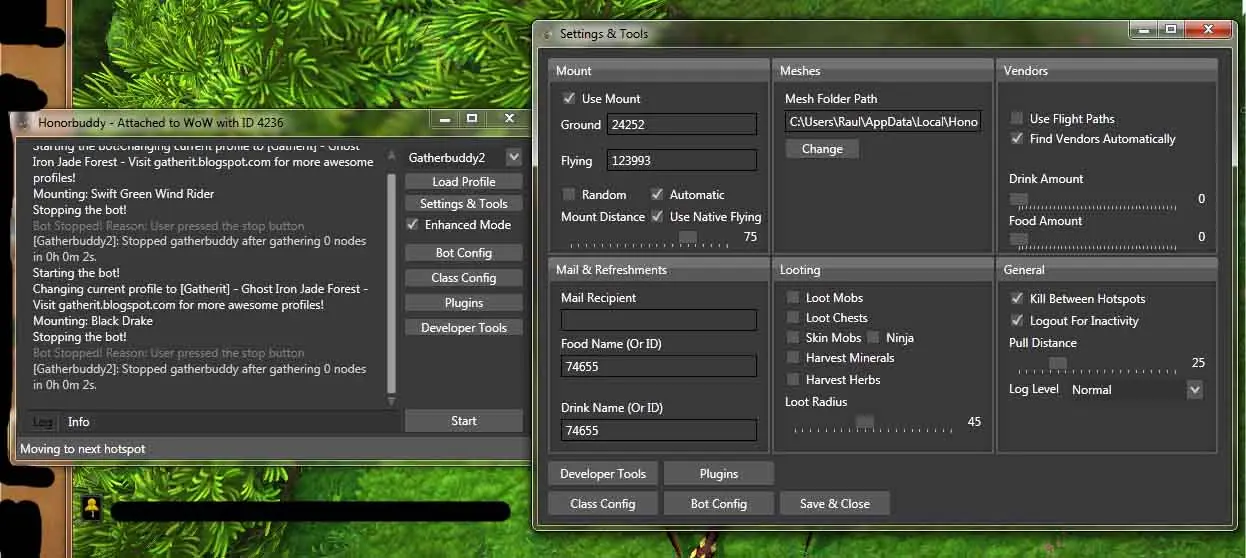Open Bot Config in Honorbuddy window
Screen dimensions: 1246x558
[x=464, y=252]
